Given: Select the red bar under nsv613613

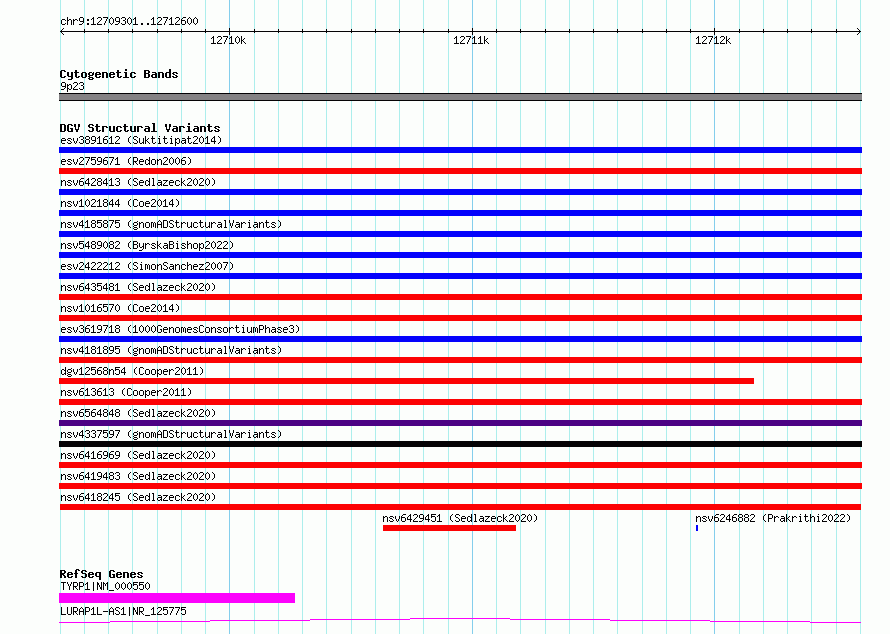Looking at the screenshot, I should click(460, 402).
